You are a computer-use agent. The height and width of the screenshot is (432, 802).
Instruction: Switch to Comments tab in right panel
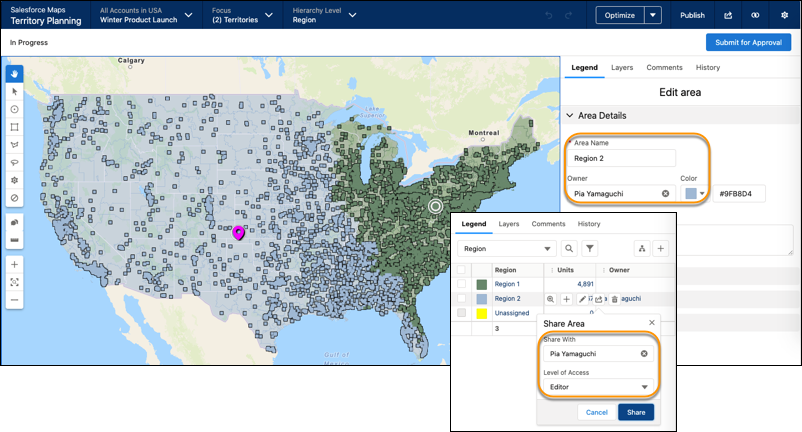pos(664,67)
